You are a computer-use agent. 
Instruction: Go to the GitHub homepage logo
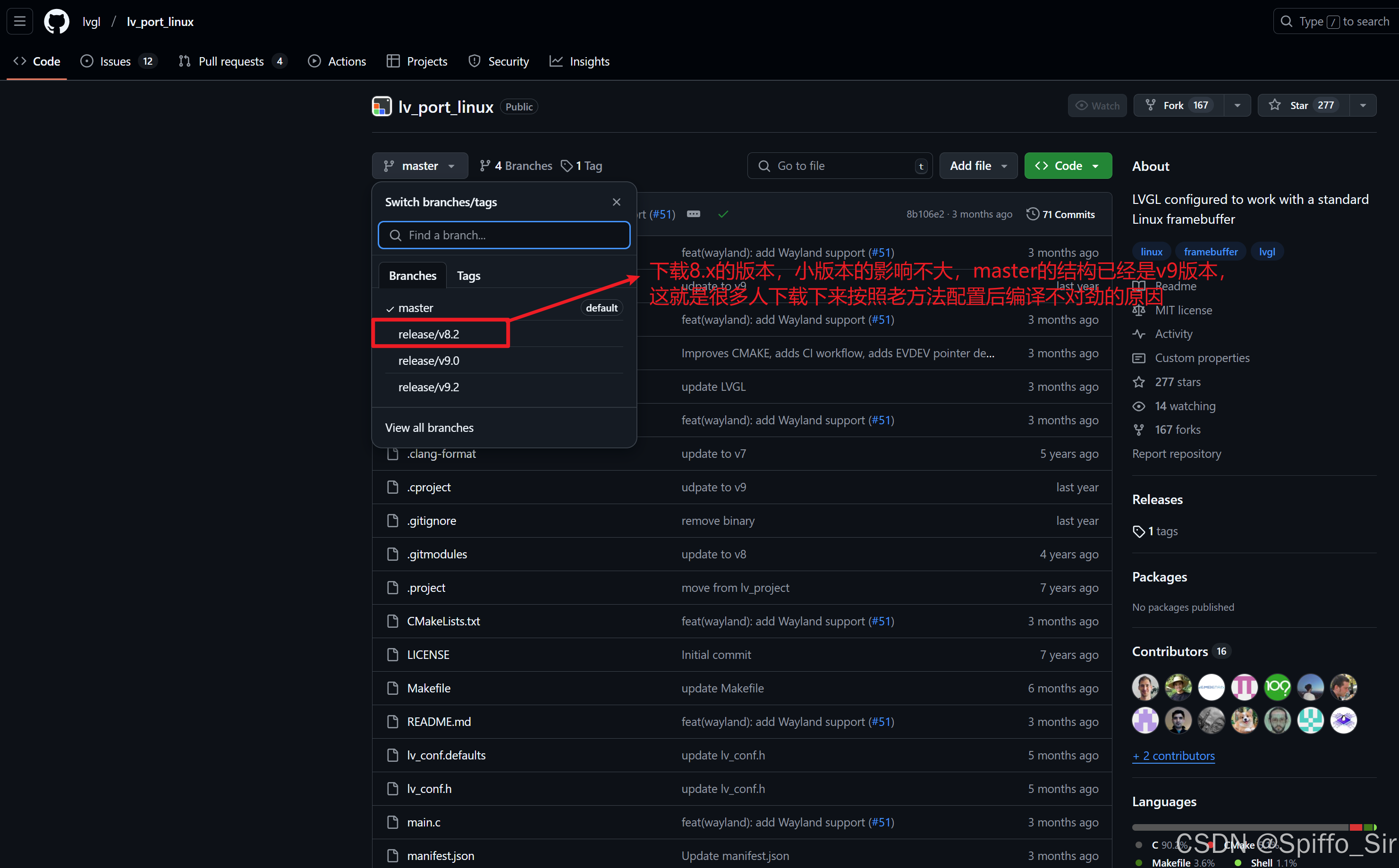tap(56, 21)
